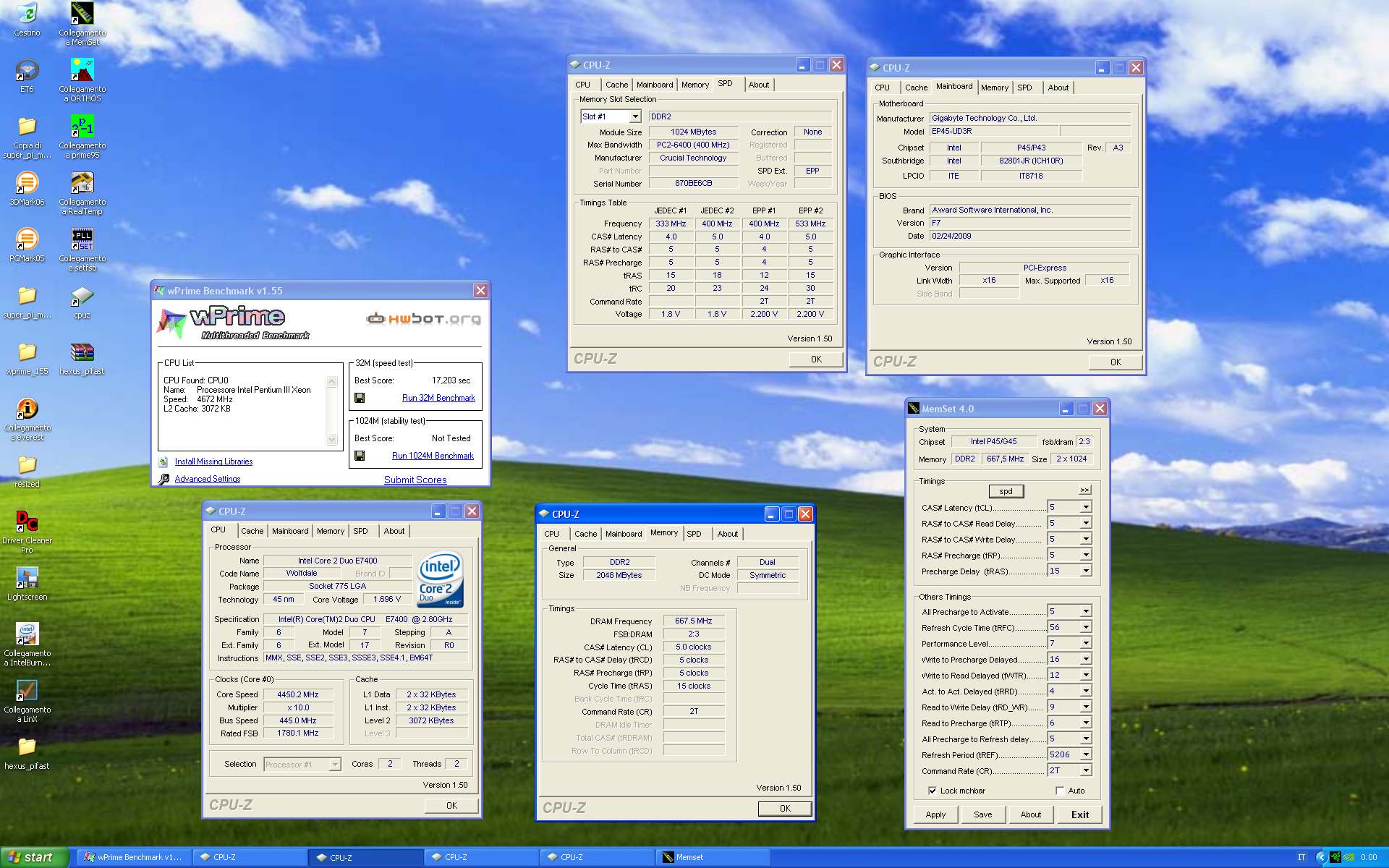Click the CPU List scrollbar up arrow
The height and width of the screenshot is (868, 1389).
(332, 381)
